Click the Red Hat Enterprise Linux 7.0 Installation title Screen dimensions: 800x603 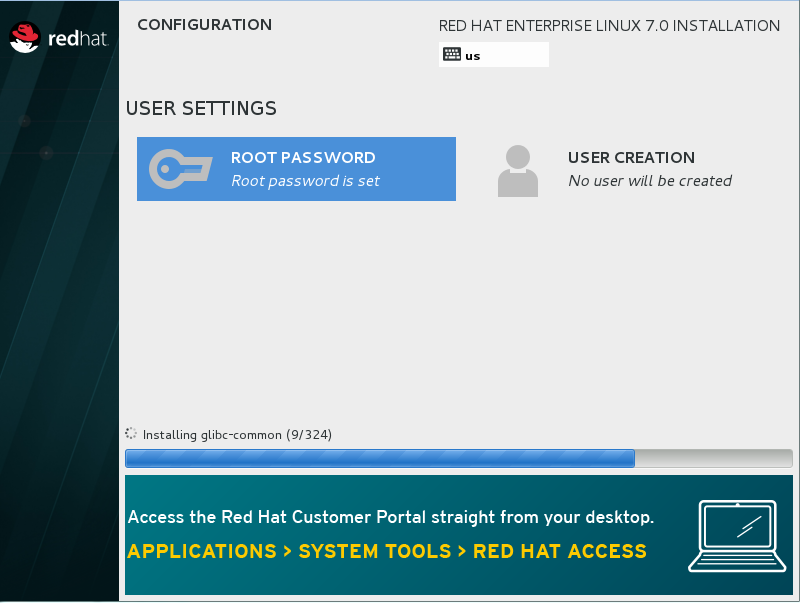[x=609, y=26]
